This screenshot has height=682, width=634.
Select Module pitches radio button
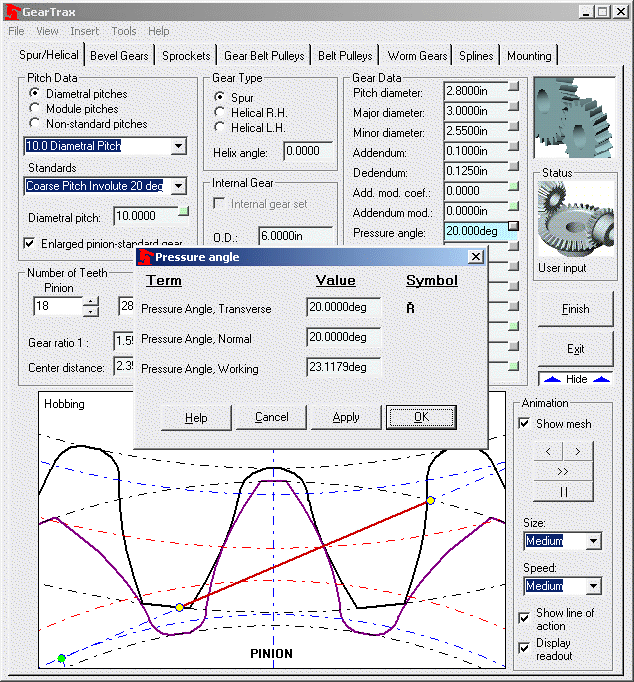[34, 108]
